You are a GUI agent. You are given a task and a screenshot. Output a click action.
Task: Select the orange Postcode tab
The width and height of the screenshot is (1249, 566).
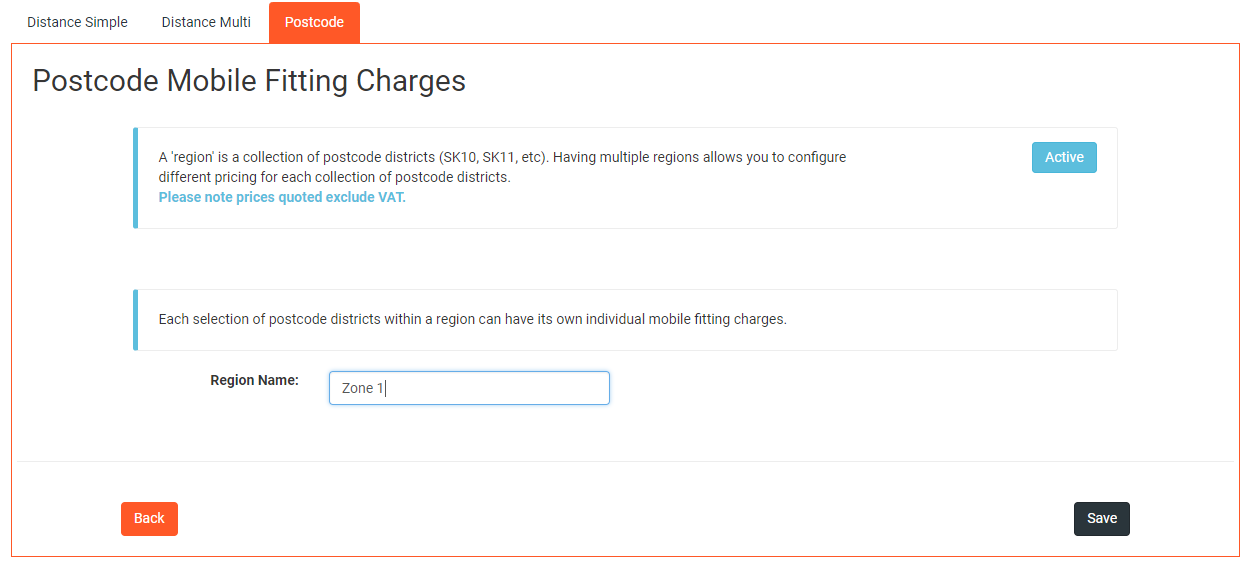tap(314, 22)
